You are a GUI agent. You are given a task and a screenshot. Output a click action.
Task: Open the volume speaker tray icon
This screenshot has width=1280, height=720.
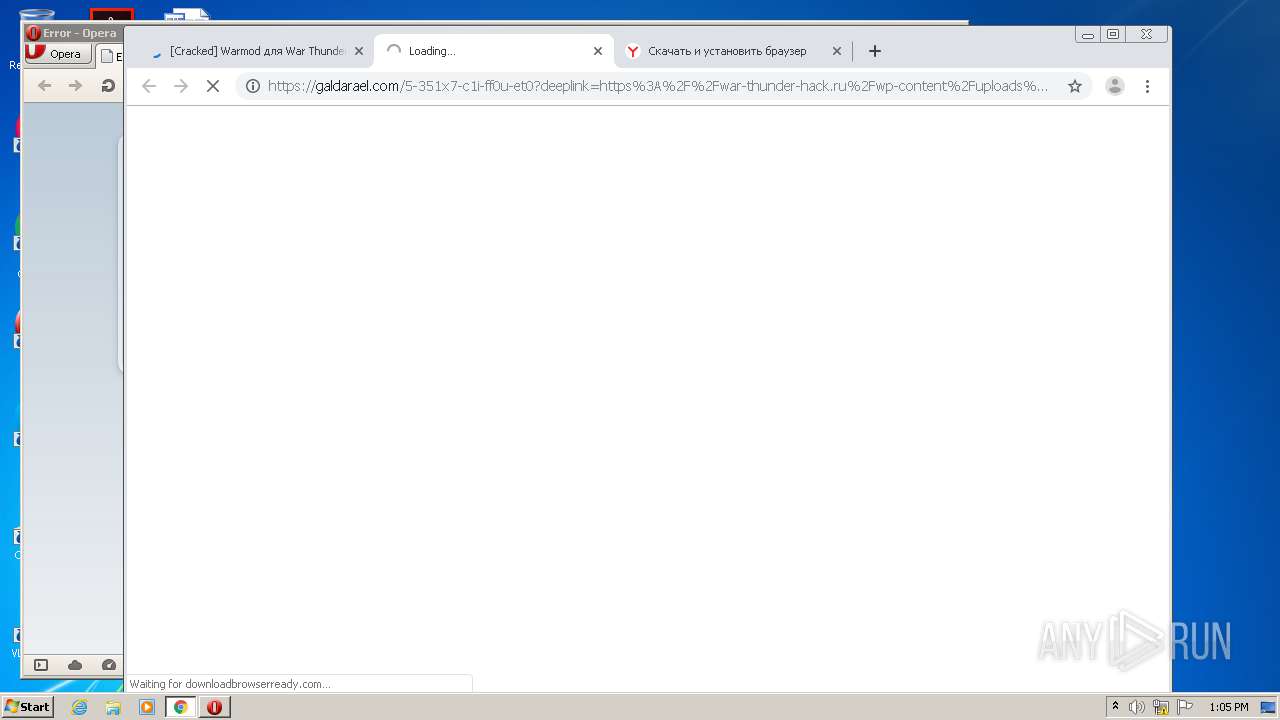(x=1137, y=707)
